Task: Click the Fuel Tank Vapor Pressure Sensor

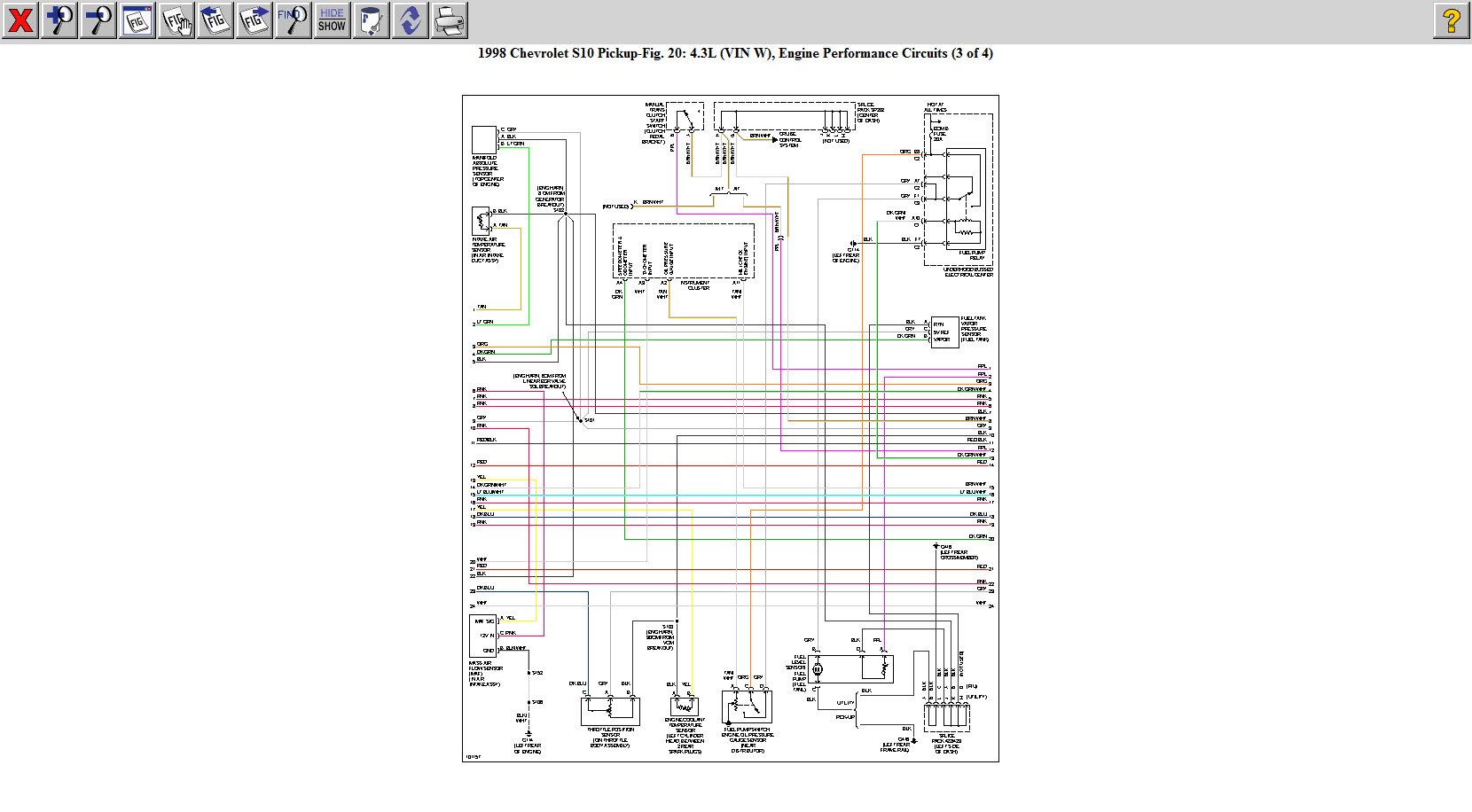Action: pos(944,332)
